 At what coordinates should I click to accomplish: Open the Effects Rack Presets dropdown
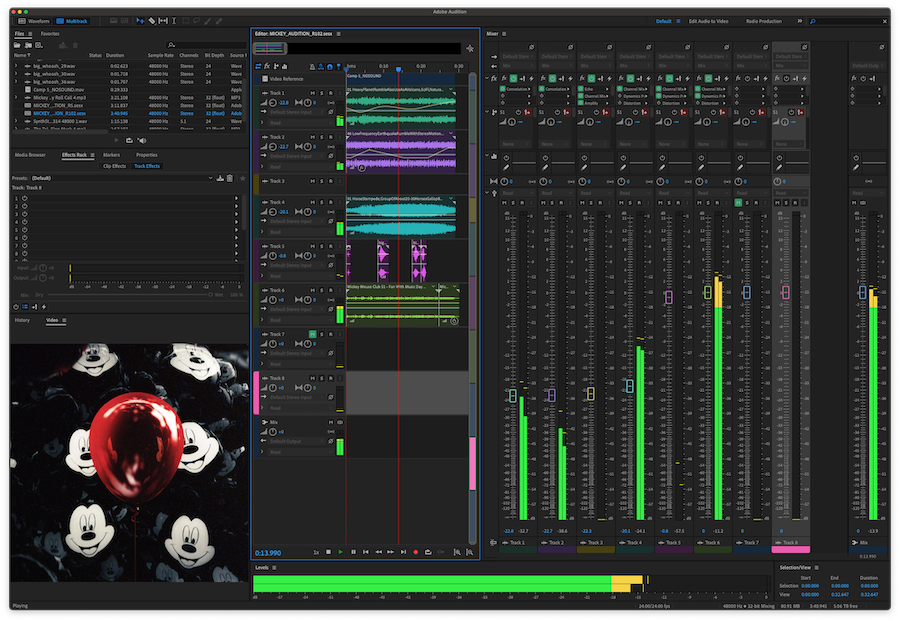coord(122,178)
